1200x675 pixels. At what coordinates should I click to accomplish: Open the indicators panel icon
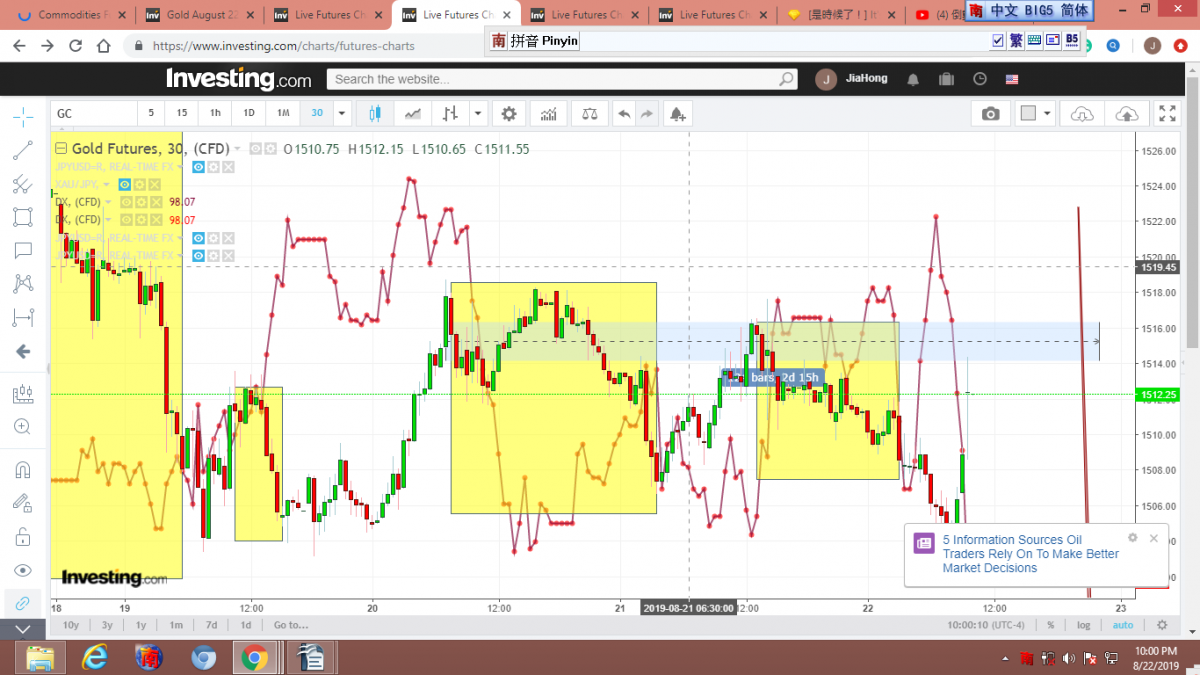[548, 114]
